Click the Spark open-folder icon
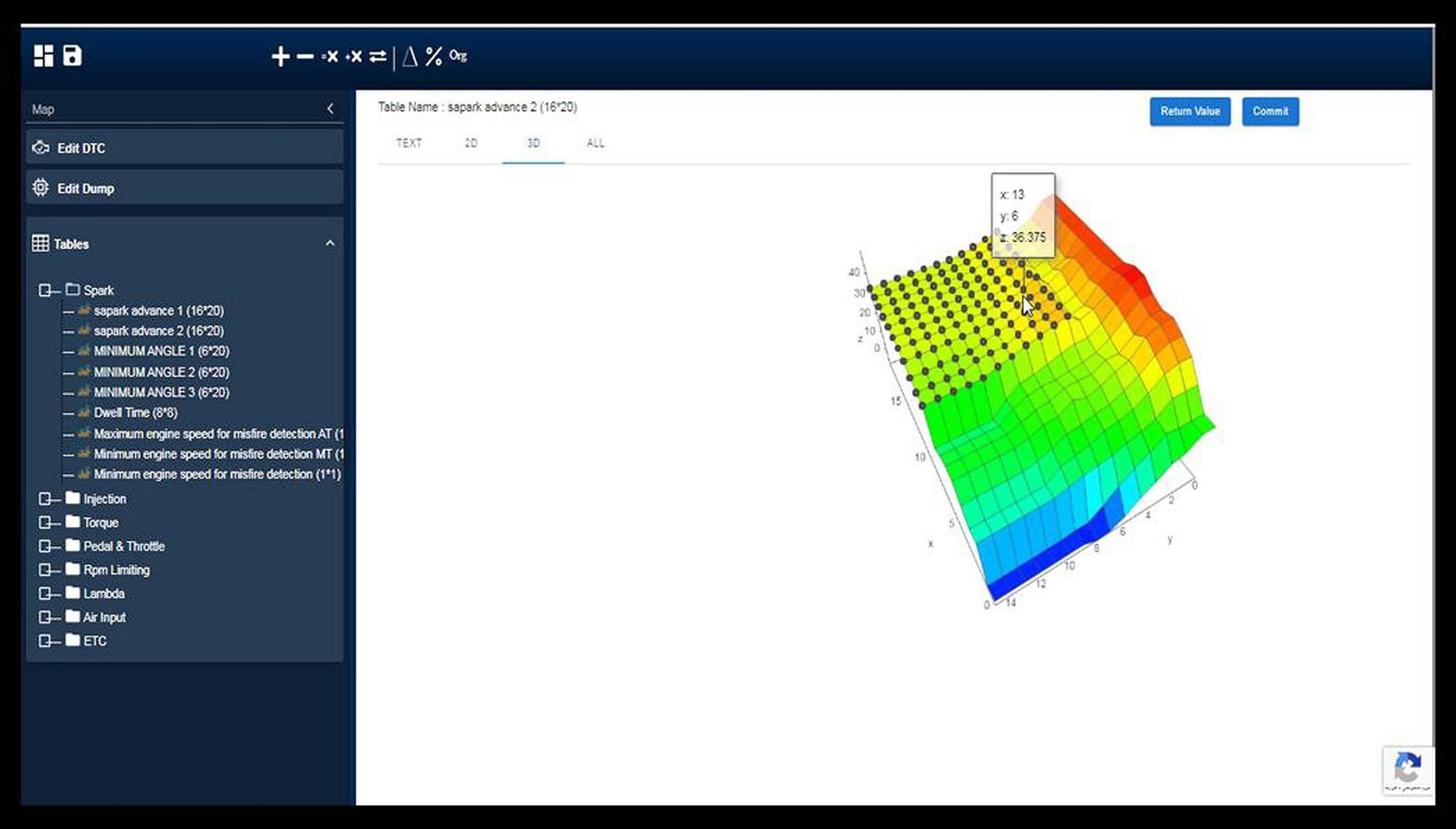This screenshot has height=829, width=1456. click(72, 289)
